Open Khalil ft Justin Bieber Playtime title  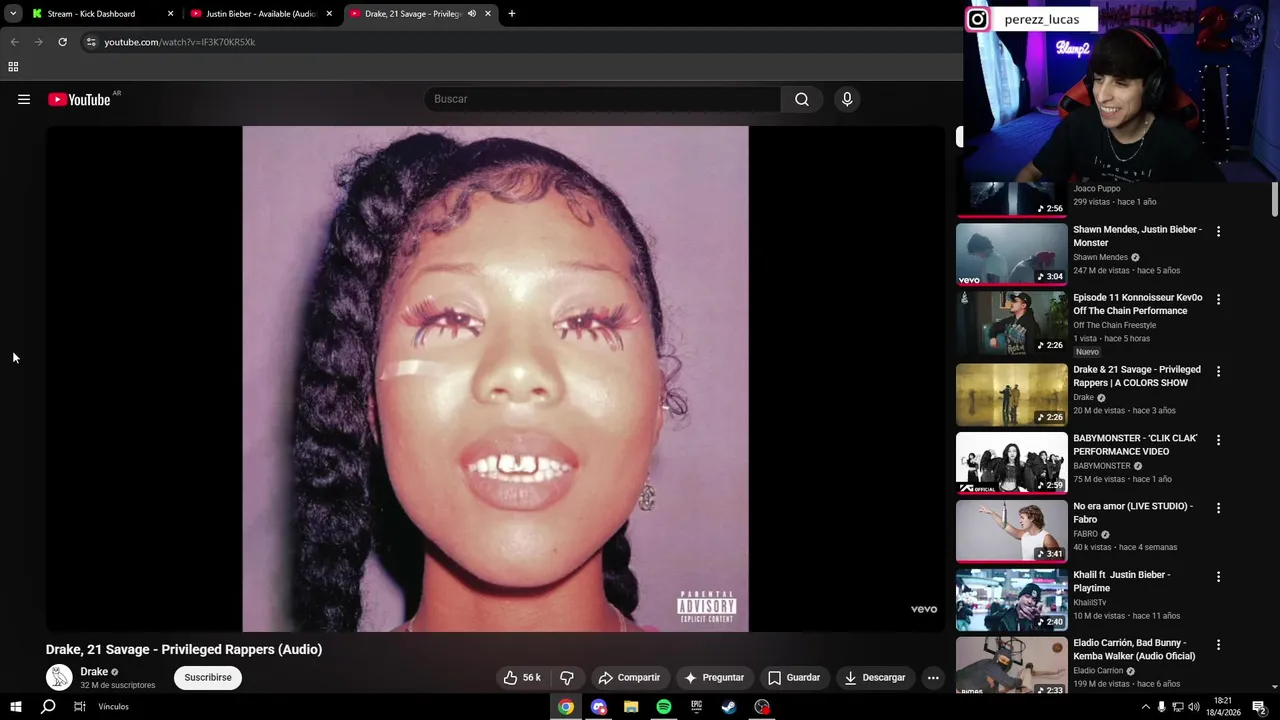(1121, 581)
